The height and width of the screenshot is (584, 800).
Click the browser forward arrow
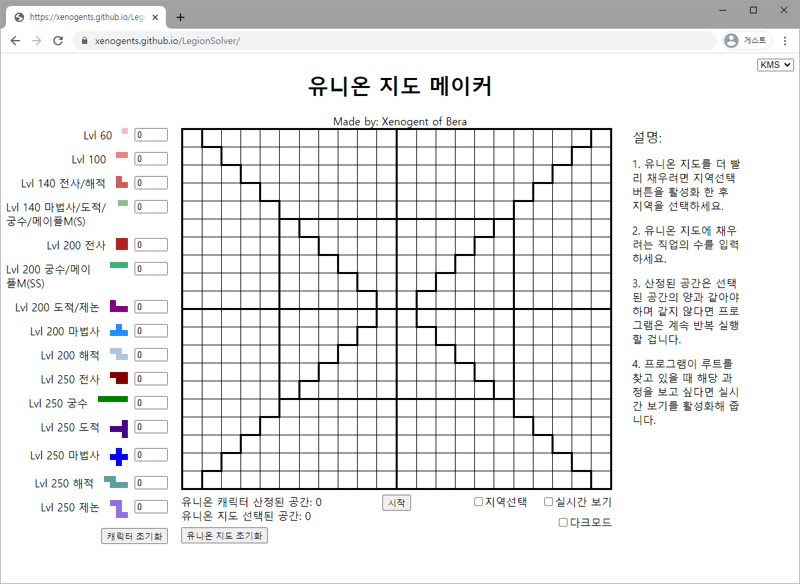(x=37, y=41)
